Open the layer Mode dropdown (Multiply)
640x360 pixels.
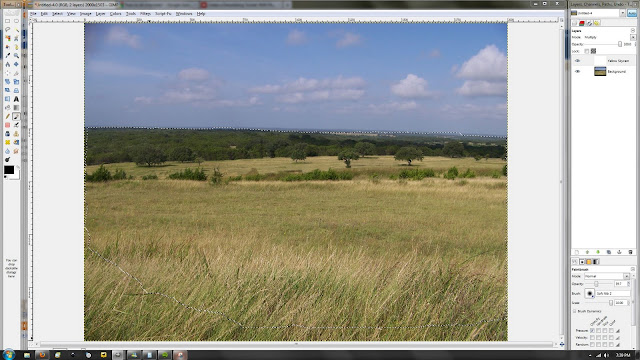click(633, 37)
